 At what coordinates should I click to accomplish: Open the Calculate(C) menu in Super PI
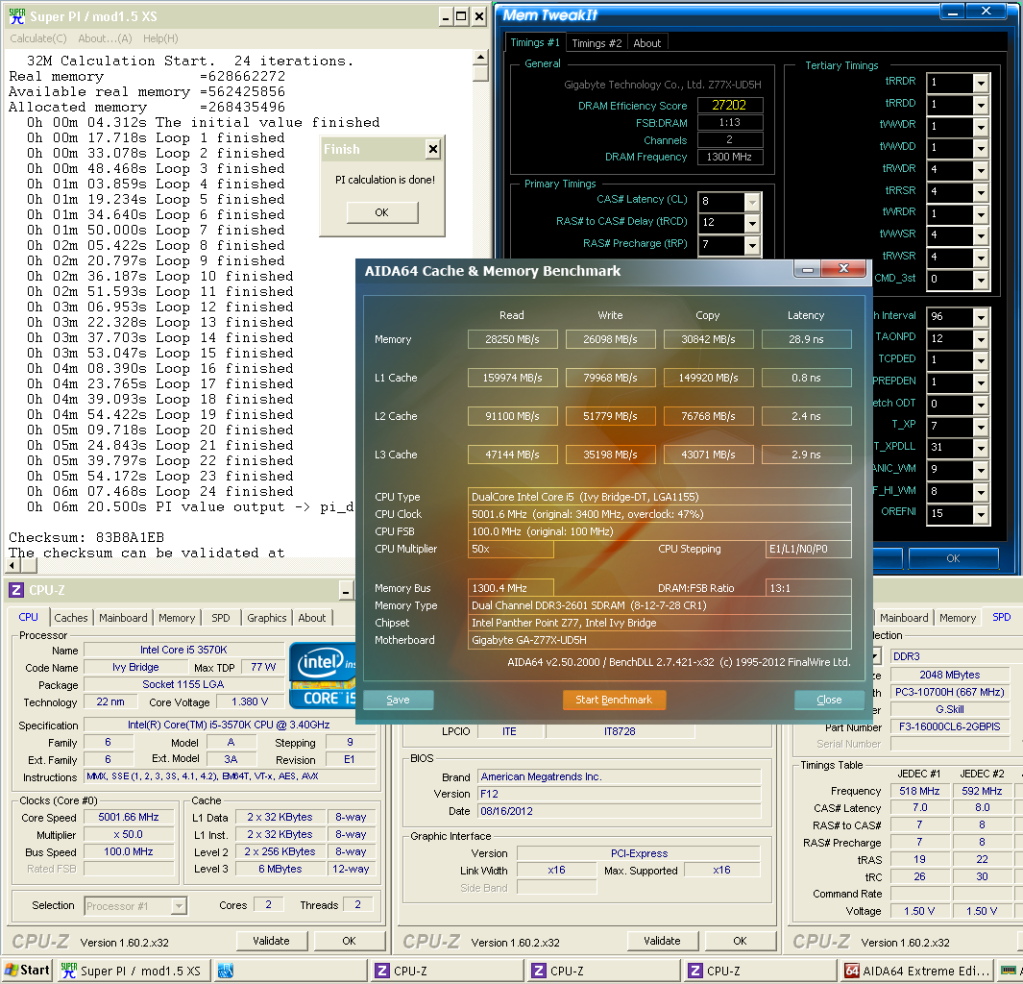coord(38,39)
